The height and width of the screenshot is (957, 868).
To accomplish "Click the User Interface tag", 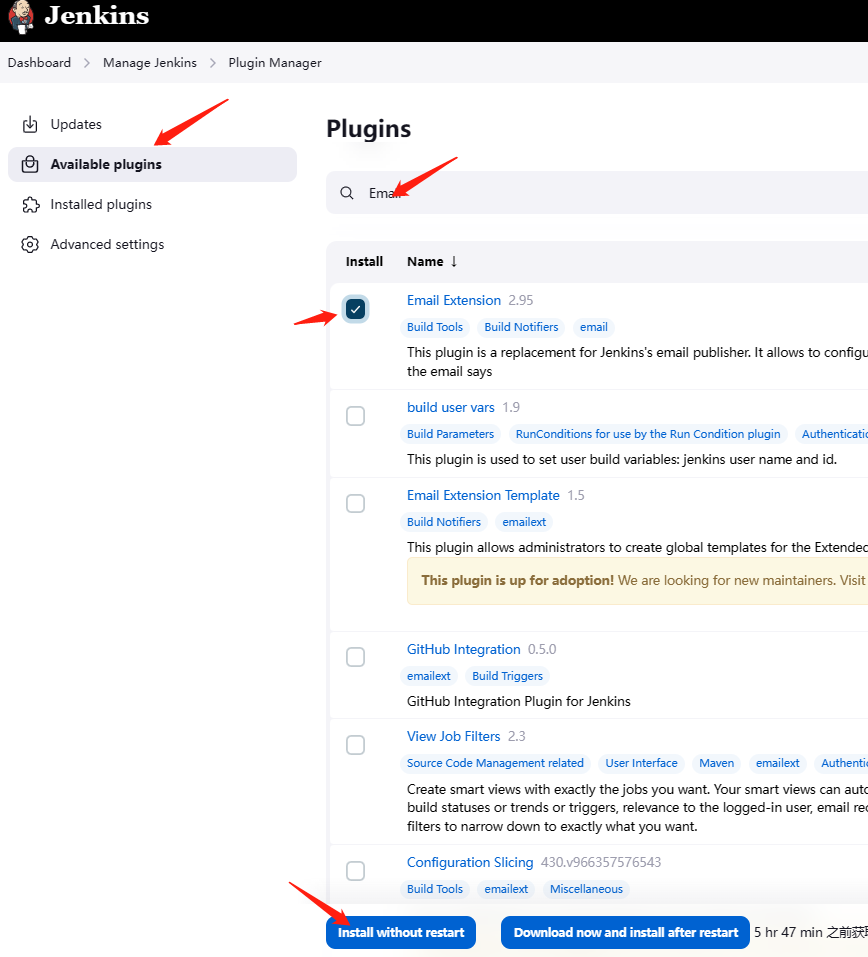I will click(641, 763).
